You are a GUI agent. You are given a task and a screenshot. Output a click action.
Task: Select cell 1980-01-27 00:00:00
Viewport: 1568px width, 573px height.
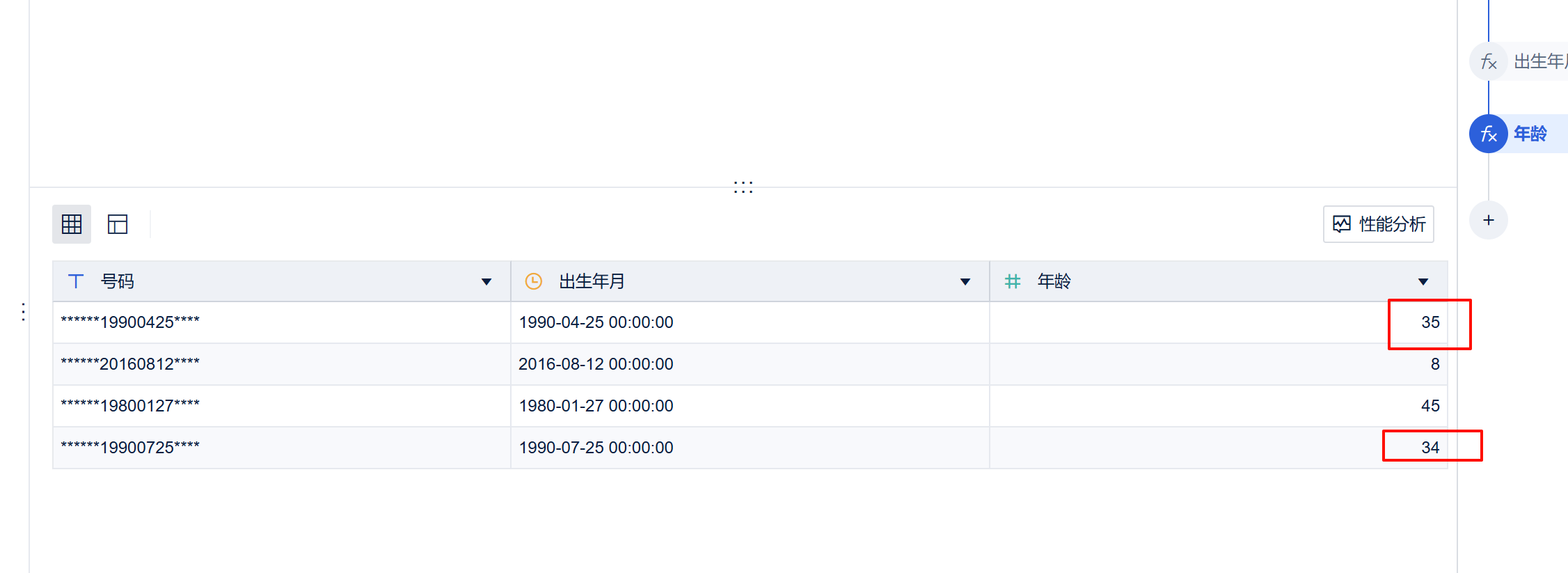point(750,406)
